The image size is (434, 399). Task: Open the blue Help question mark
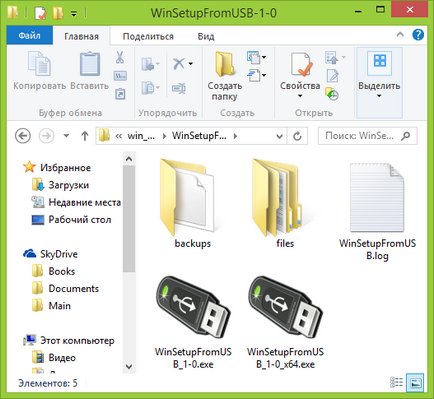pos(418,35)
